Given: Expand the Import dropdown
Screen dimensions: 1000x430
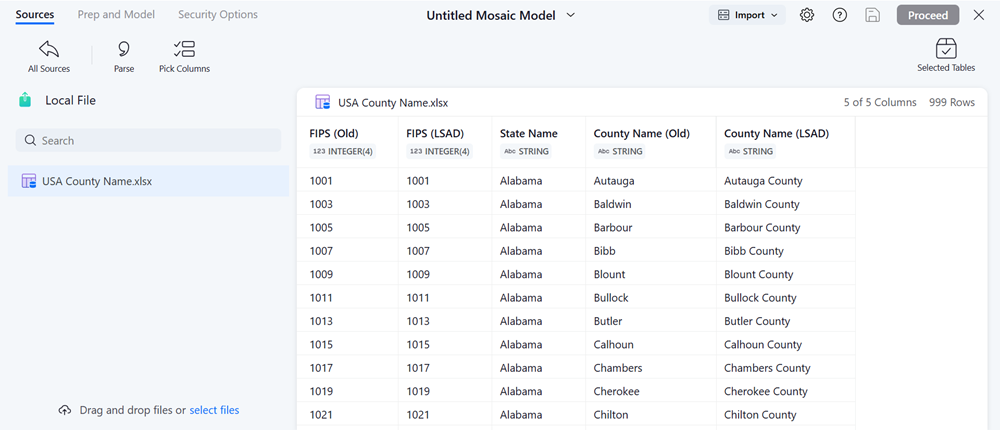Looking at the screenshot, I should tap(748, 15).
